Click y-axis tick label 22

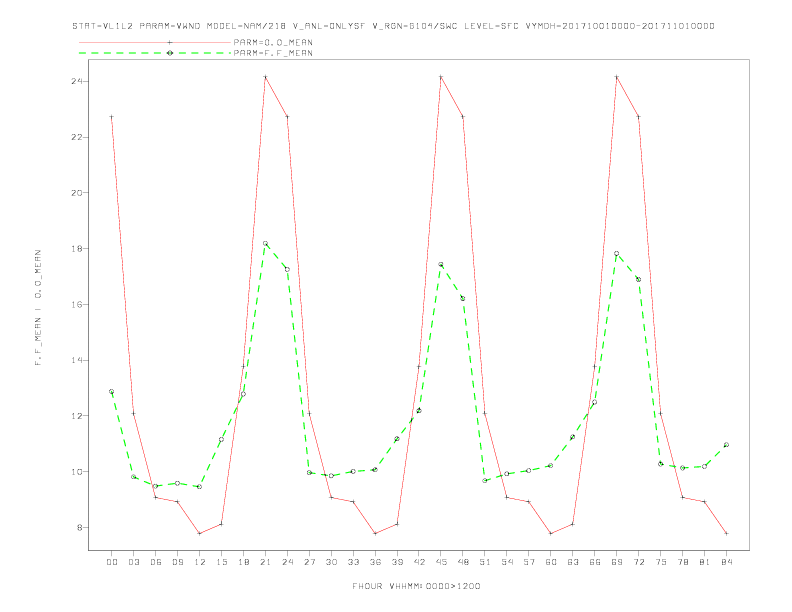coord(76,137)
